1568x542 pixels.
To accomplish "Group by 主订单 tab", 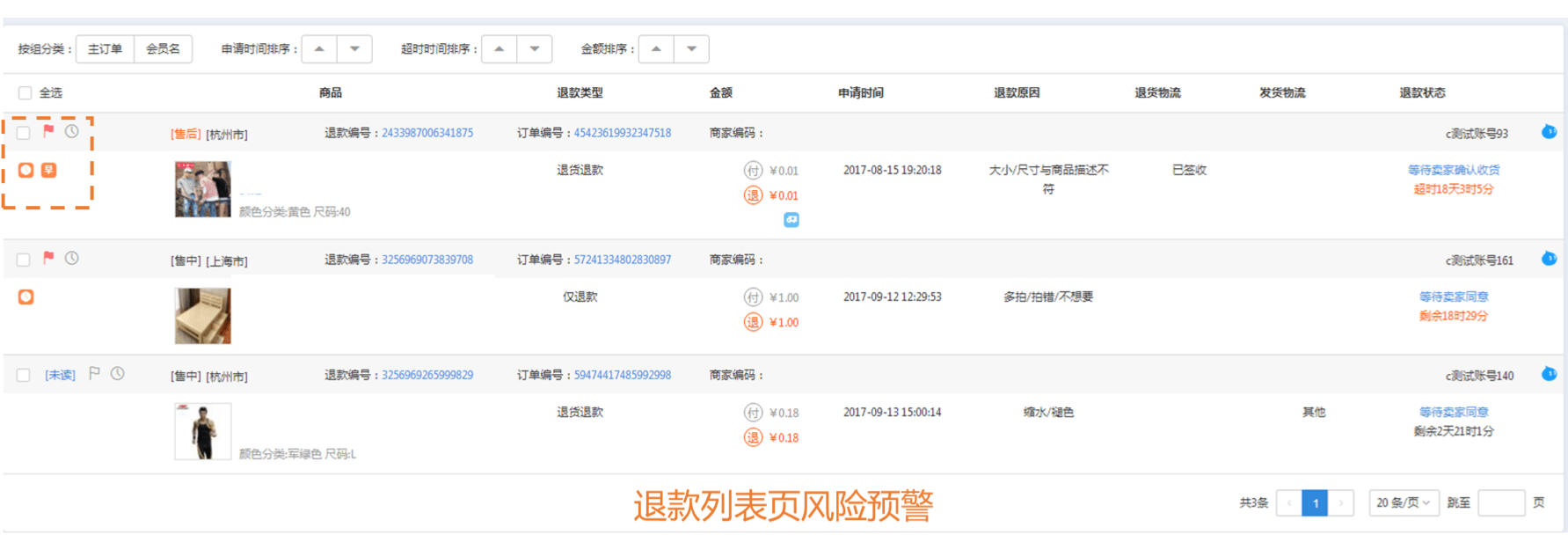I will pyautogui.click(x=105, y=49).
